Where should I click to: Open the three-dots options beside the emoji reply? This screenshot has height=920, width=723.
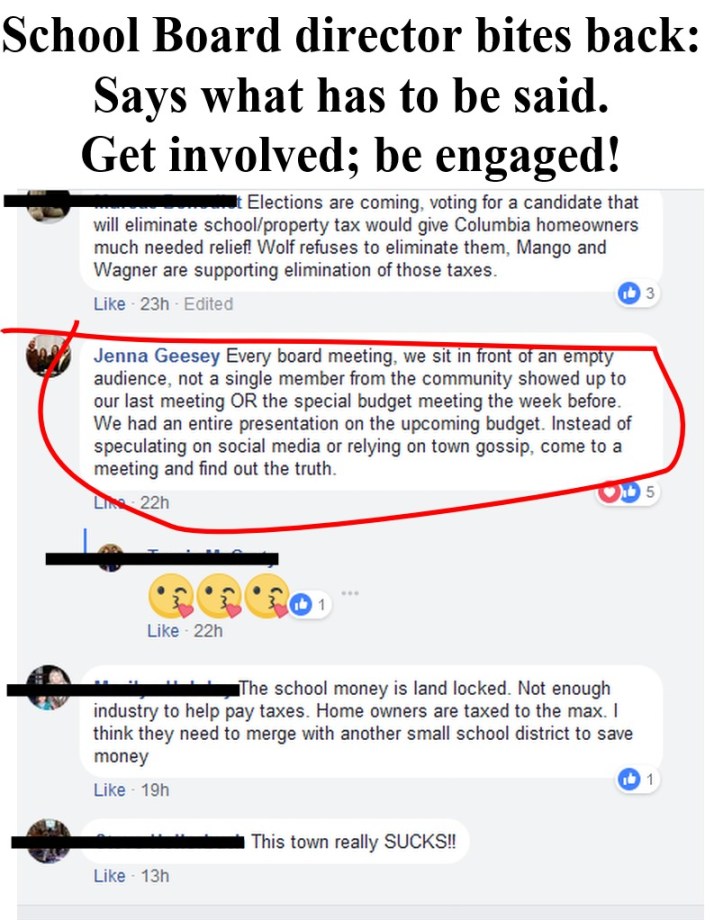(350, 593)
